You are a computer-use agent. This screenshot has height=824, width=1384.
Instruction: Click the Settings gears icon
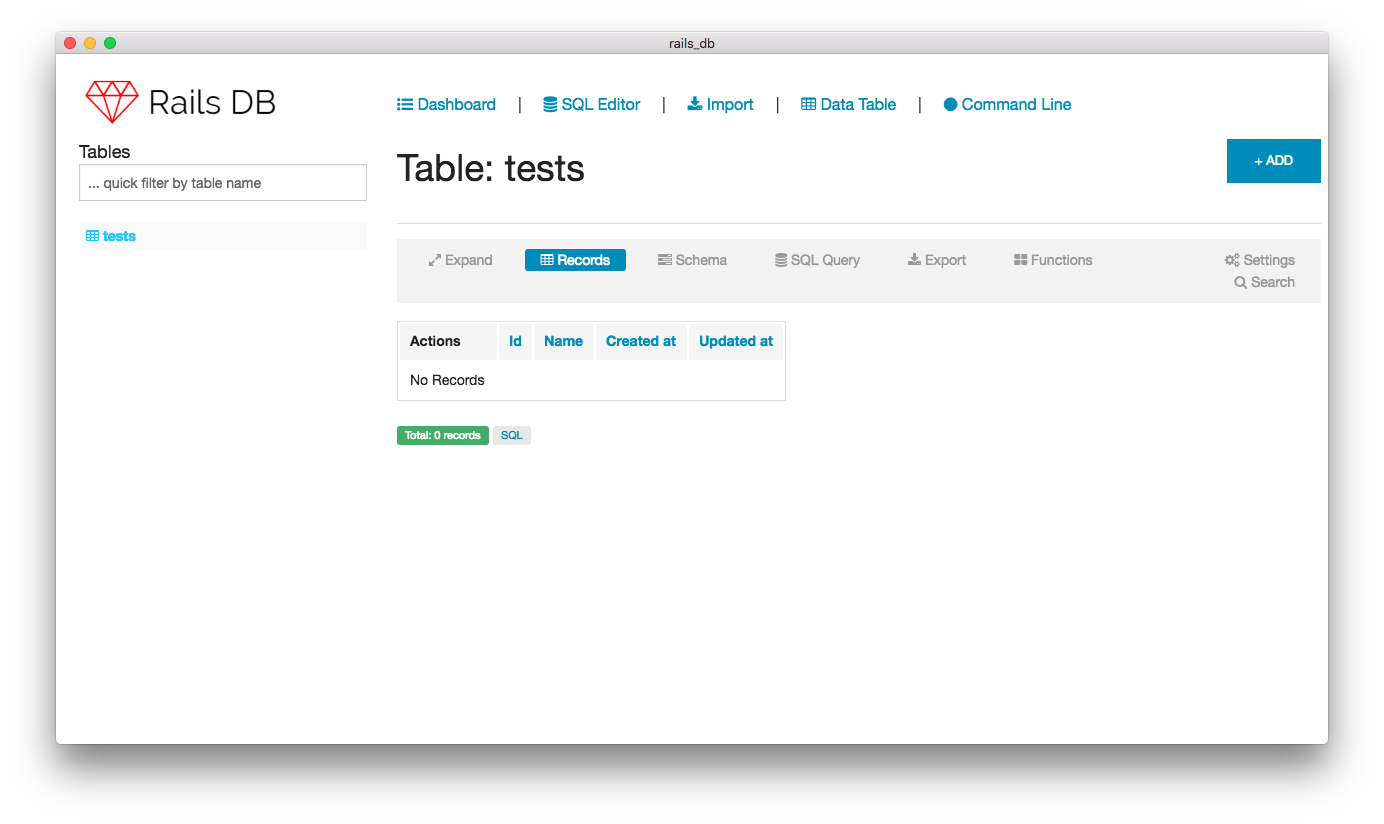1232,260
